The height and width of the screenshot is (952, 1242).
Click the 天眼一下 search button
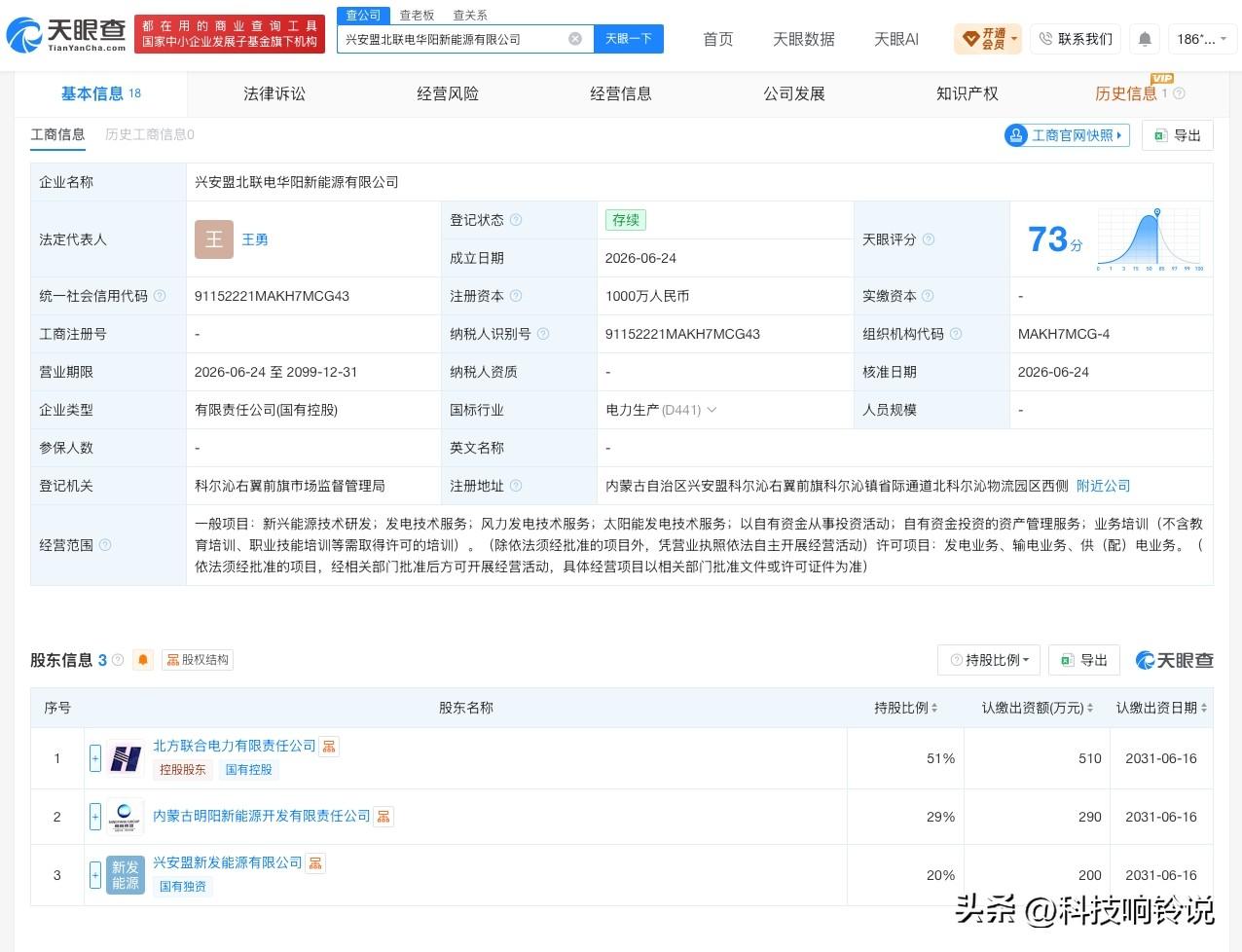[628, 39]
